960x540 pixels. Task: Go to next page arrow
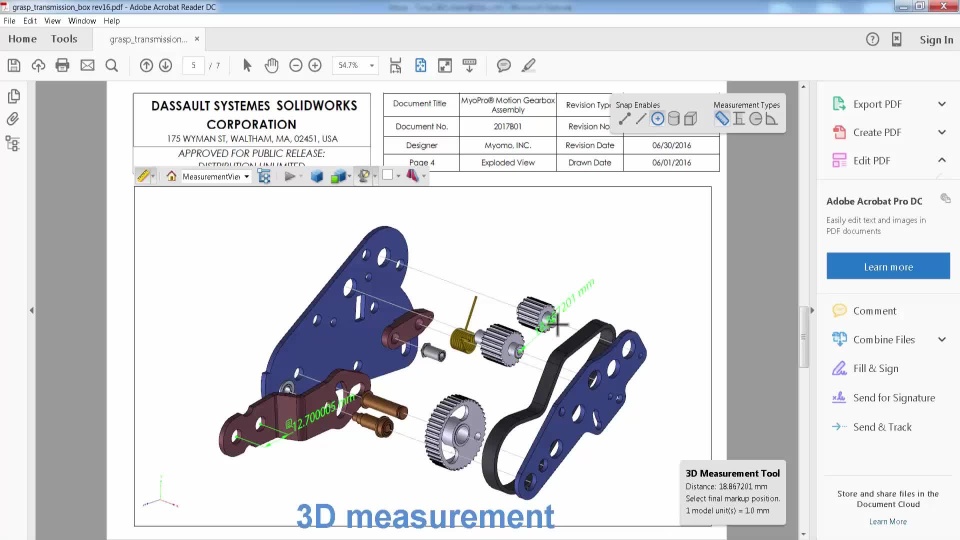click(165, 66)
